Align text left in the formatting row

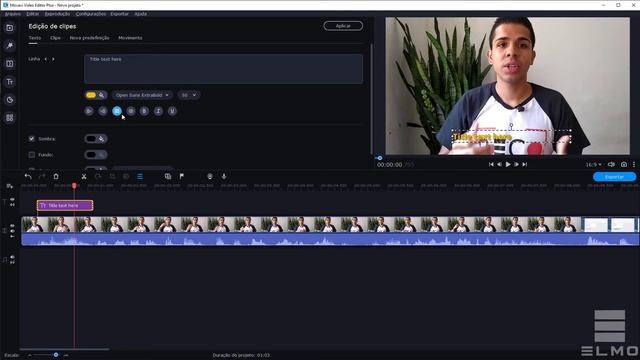89,111
